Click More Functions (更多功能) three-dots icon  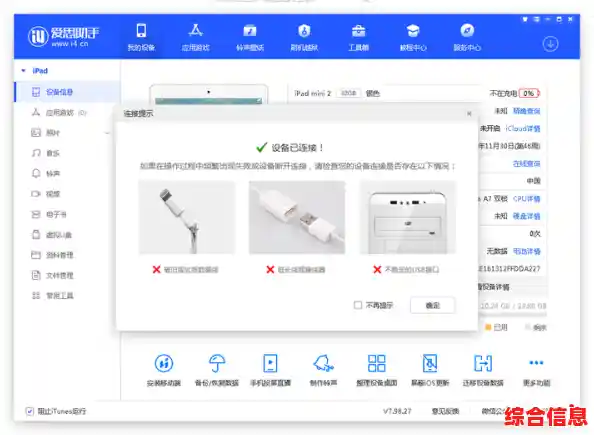tap(536, 363)
